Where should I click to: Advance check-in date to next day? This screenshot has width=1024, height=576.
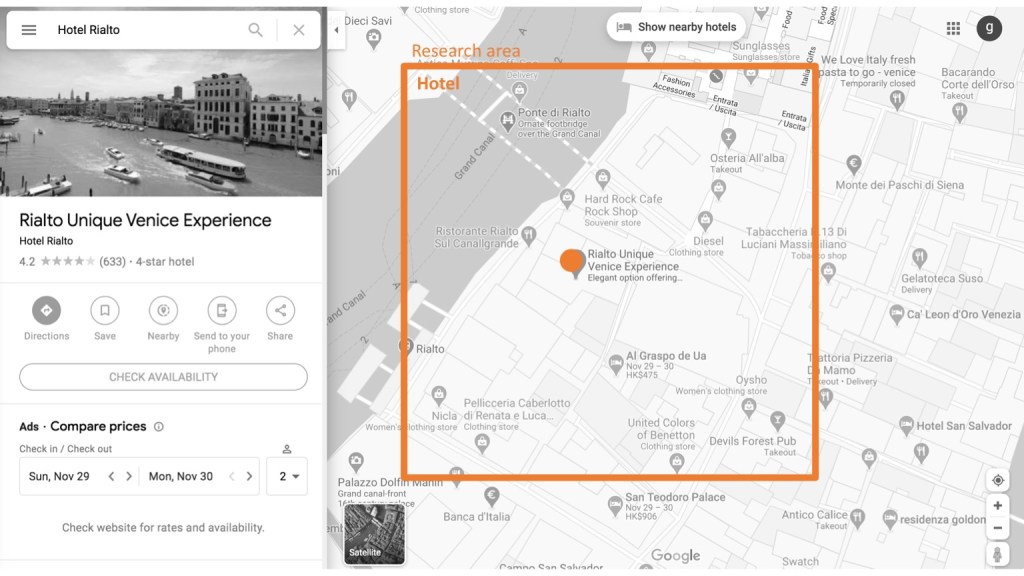click(x=129, y=477)
